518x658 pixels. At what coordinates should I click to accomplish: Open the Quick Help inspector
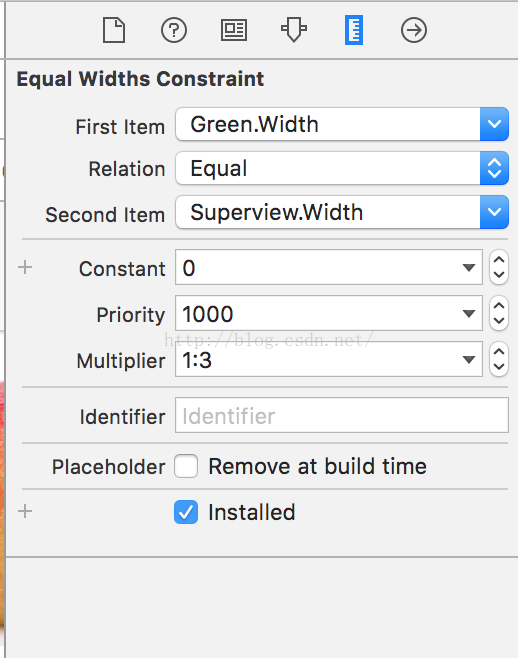pos(174,30)
